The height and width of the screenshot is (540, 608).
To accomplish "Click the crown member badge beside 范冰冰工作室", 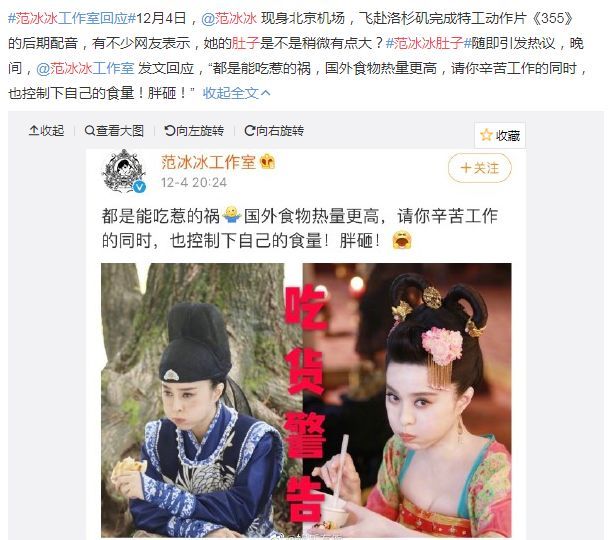I will (x=268, y=161).
